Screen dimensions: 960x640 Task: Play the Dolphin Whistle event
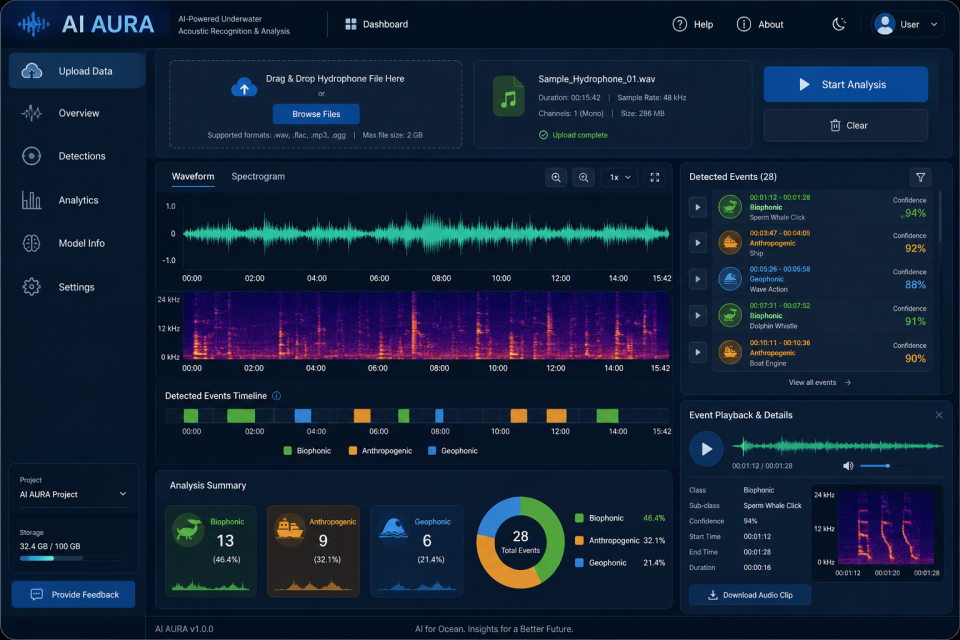tap(697, 316)
